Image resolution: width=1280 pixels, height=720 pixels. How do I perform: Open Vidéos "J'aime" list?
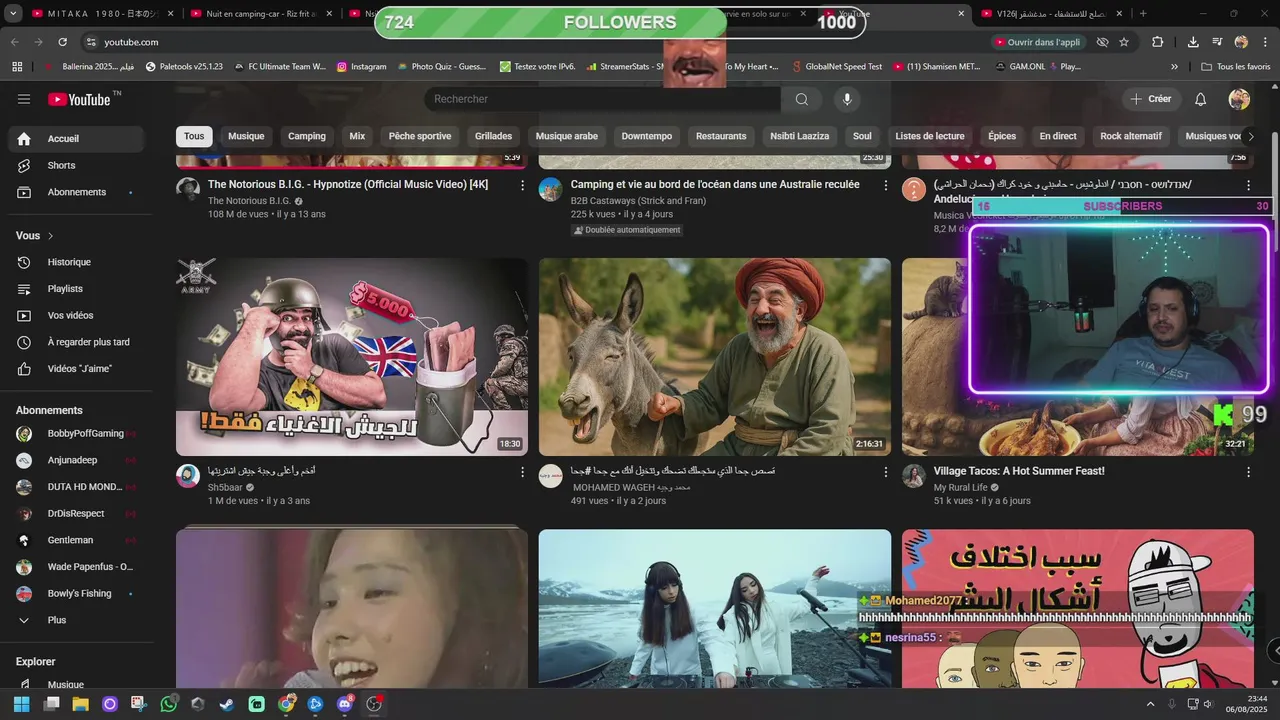pyautogui.click(x=76, y=369)
